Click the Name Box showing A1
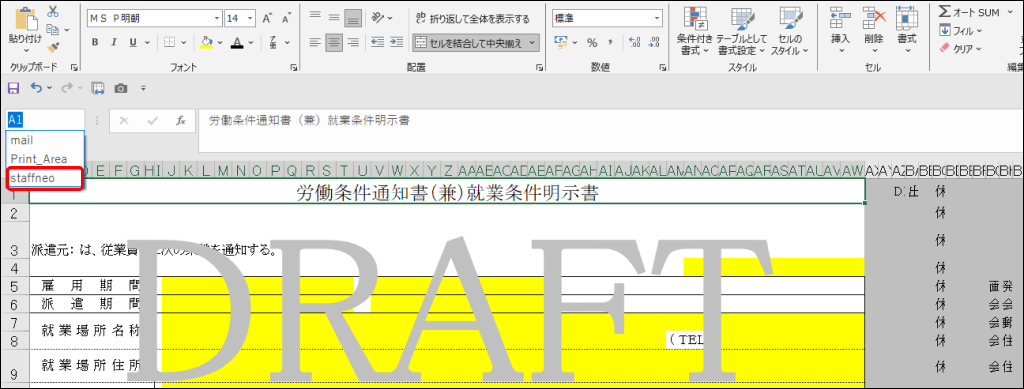Viewport: 1024px width, 389px height. [45, 120]
